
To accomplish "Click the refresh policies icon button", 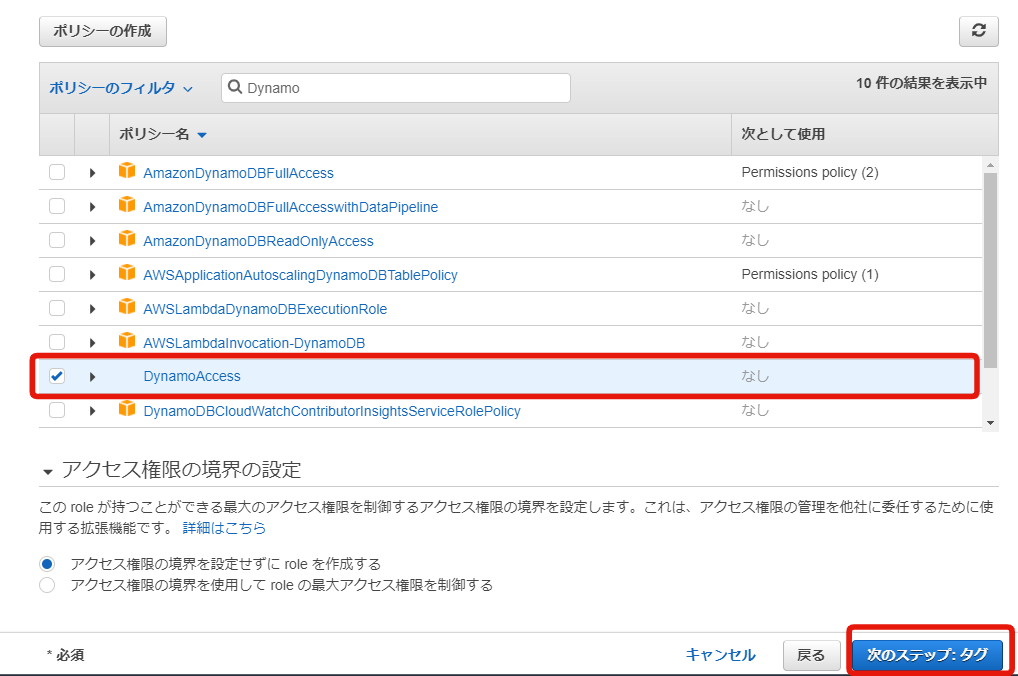I will tap(978, 31).
